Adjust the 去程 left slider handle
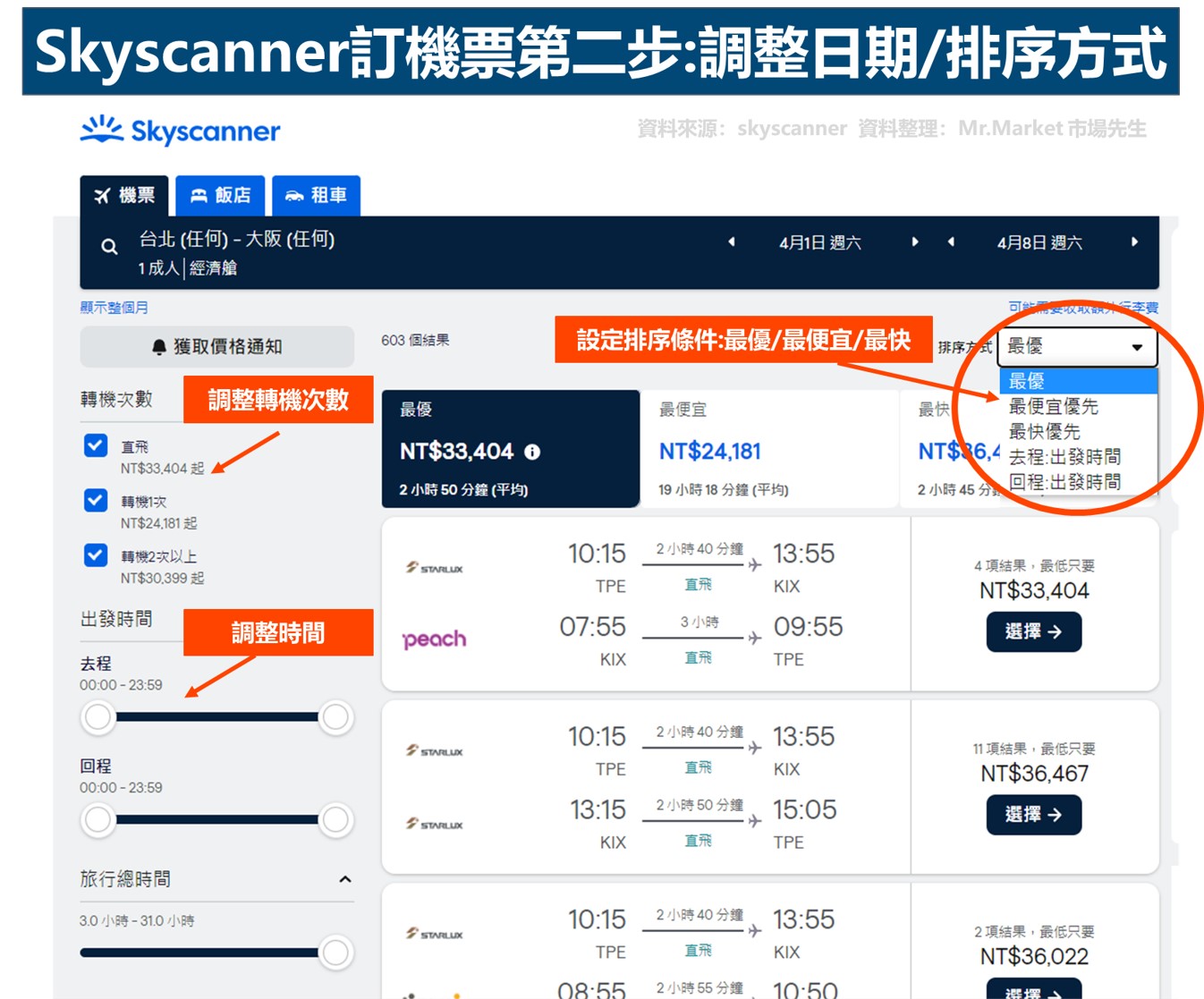Screen dimensions: 1204x999 [x=98, y=716]
